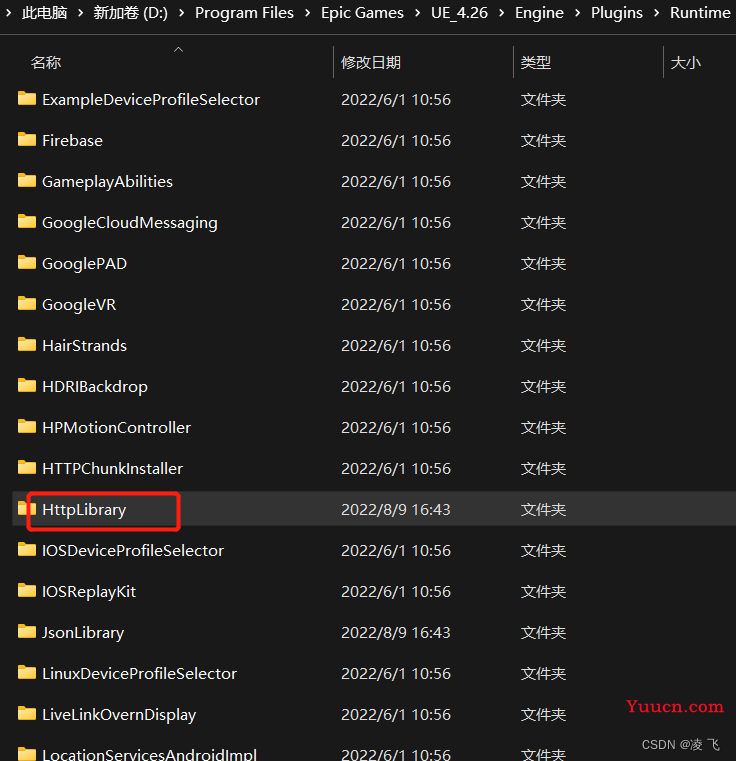The width and height of the screenshot is (736, 761).
Task: Click the GoogleVR folder icon
Action: pos(27,304)
